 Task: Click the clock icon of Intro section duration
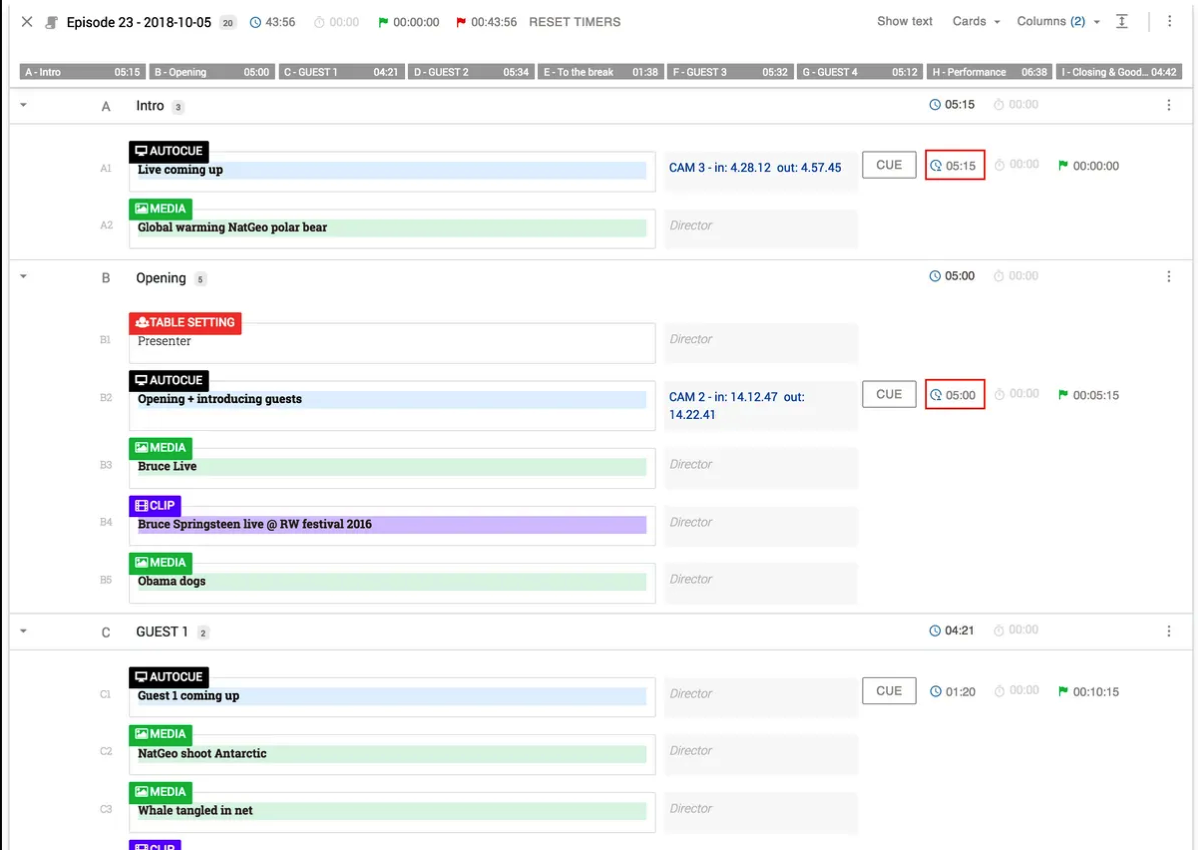click(934, 105)
